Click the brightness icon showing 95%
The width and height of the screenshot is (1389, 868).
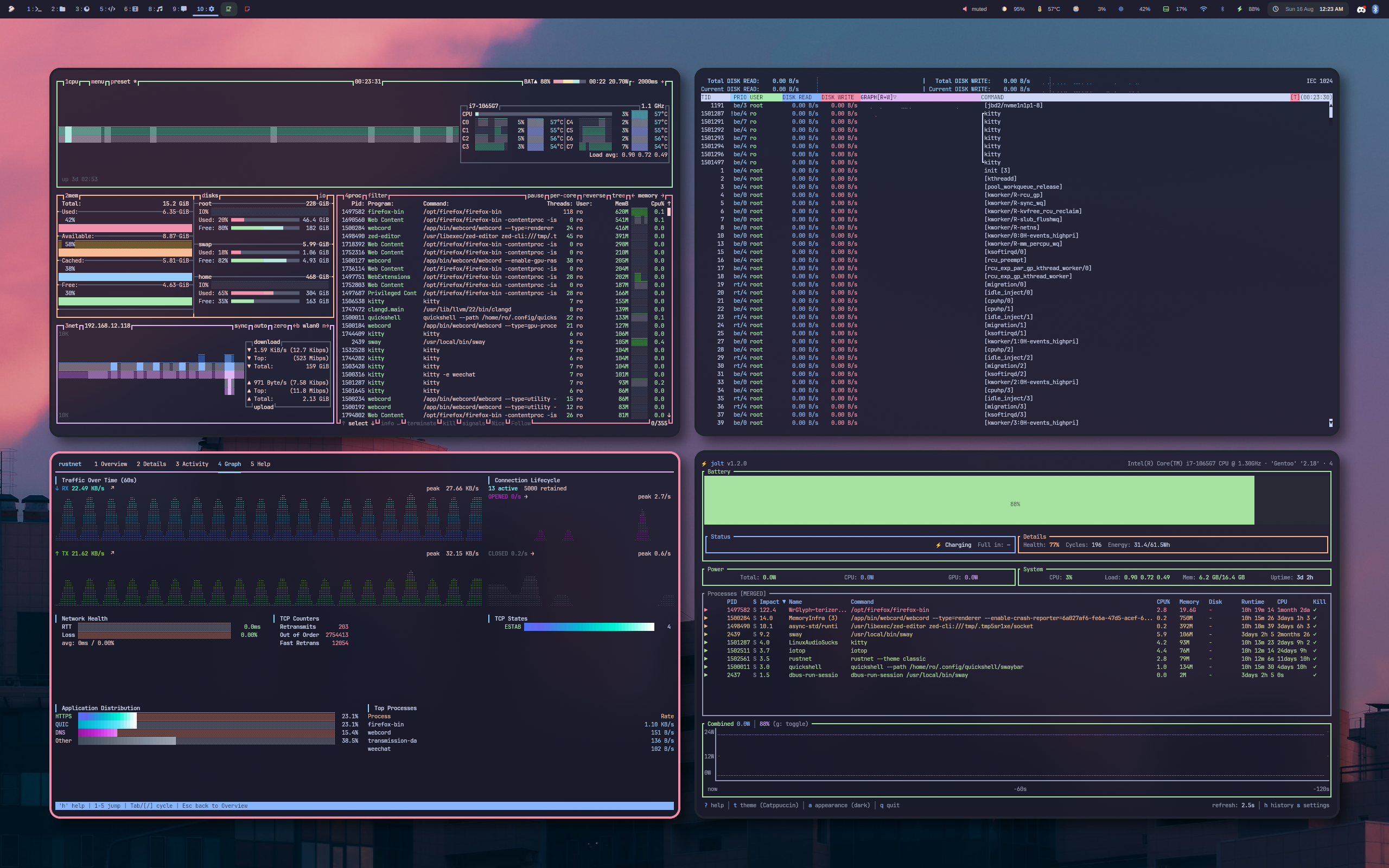[1004, 9]
